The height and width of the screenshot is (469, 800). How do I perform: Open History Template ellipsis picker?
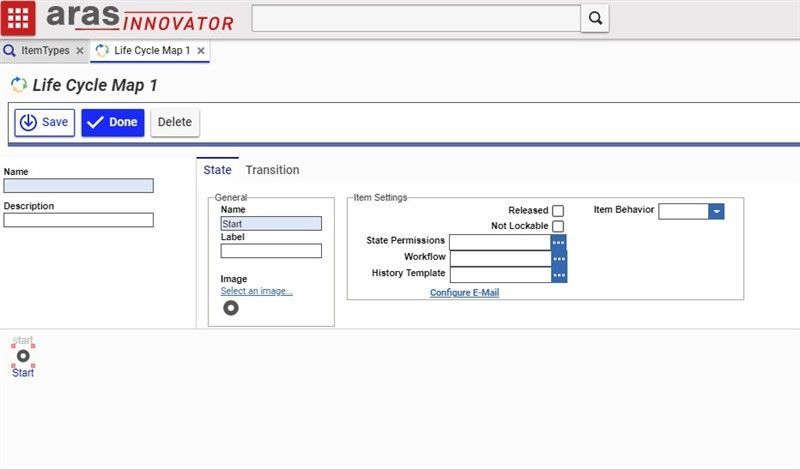pos(559,274)
